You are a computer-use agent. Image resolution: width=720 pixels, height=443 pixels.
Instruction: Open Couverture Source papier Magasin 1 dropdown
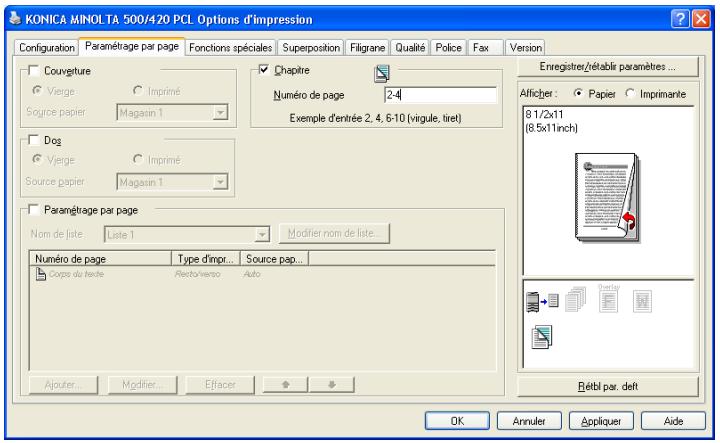(173, 112)
